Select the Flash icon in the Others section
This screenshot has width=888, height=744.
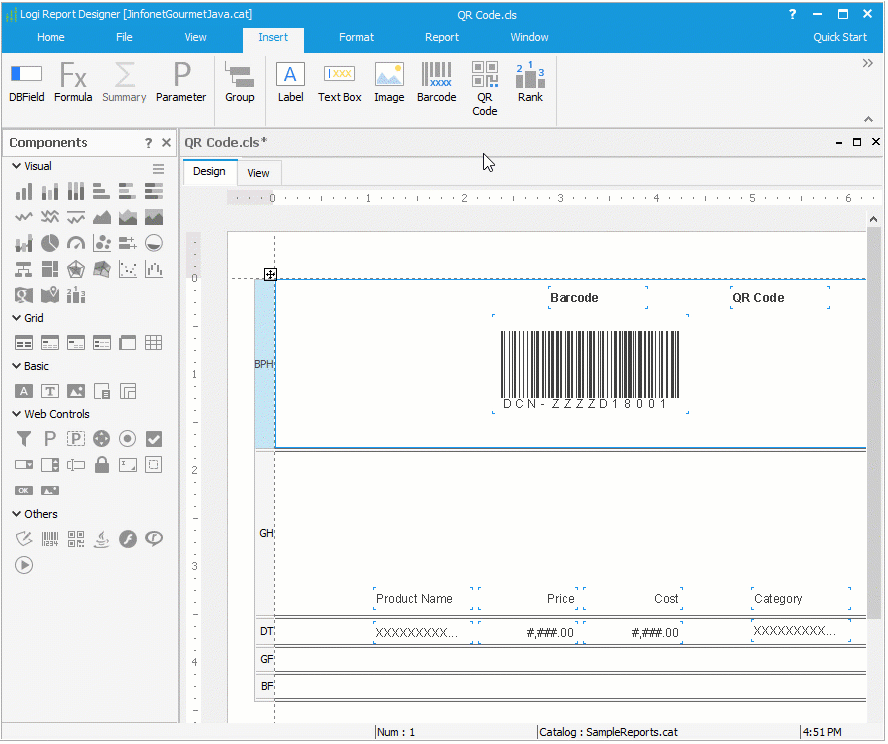128,538
